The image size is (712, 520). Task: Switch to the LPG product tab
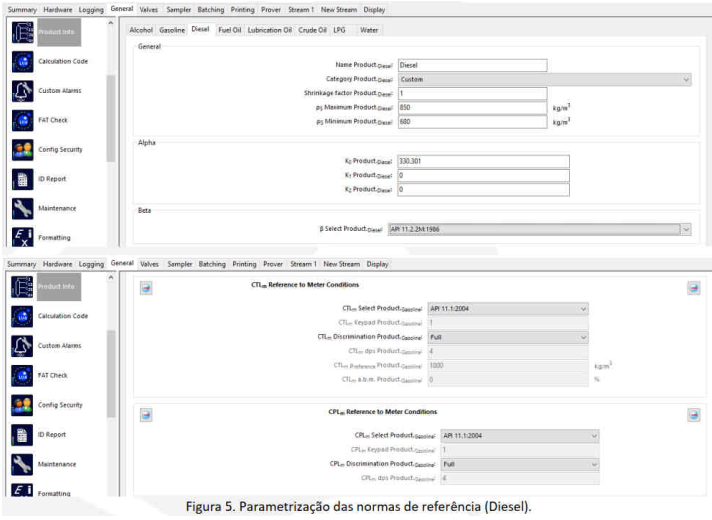point(339,30)
